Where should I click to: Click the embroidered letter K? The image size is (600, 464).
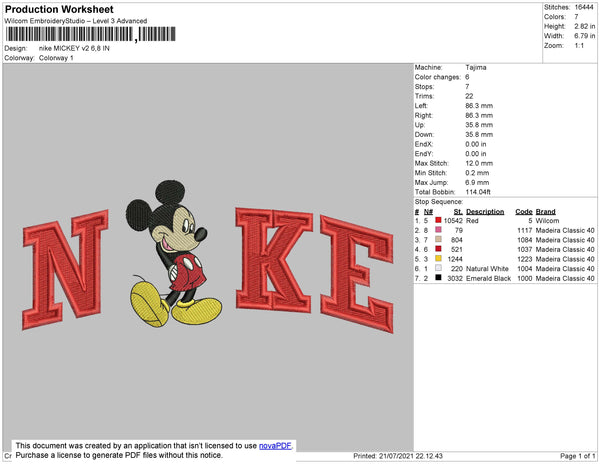pyautogui.click(x=274, y=260)
